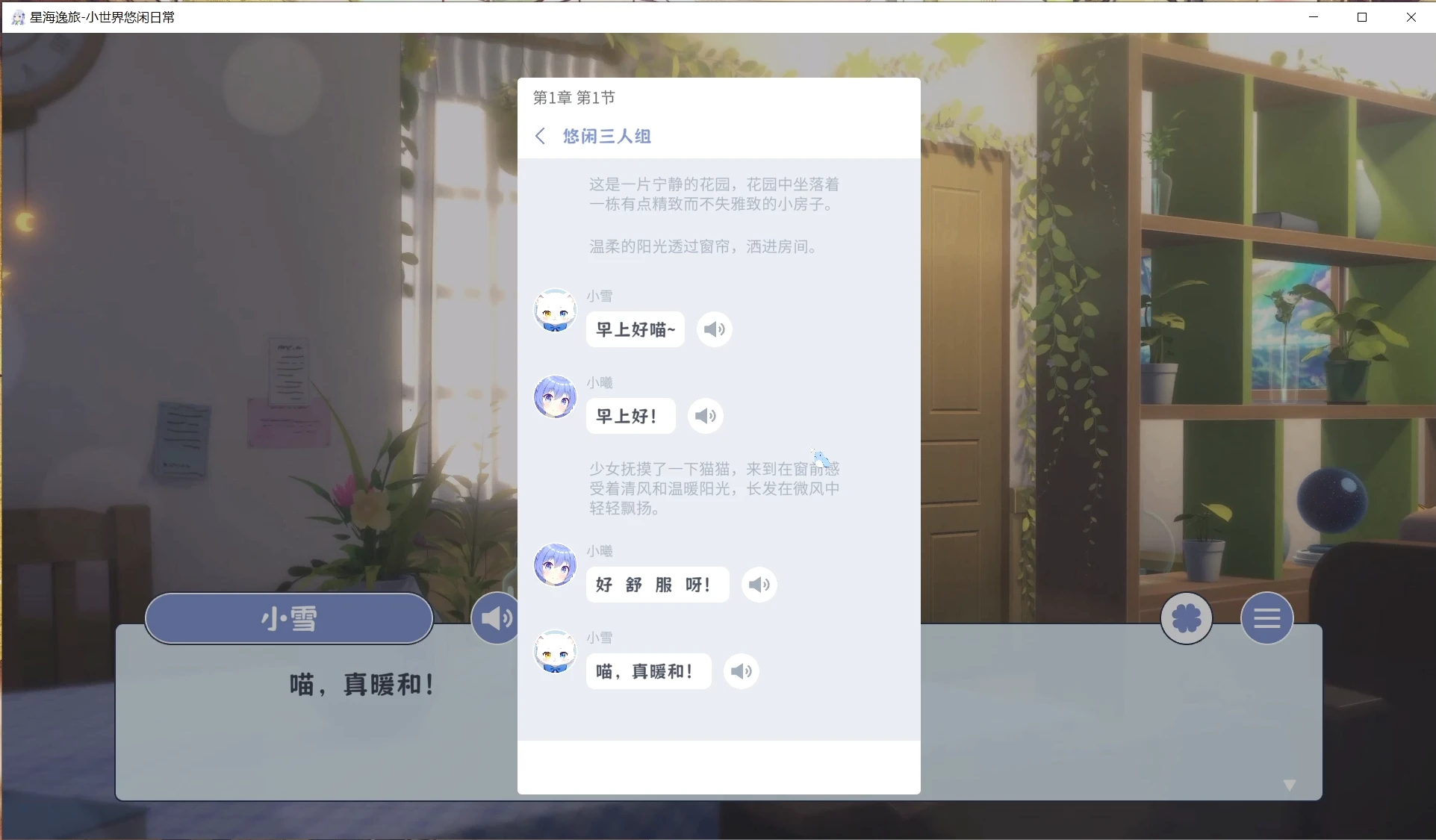This screenshot has width=1436, height=840.
Task: Select the 早上好! chat bubble
Action: click(x=631, y=416)
